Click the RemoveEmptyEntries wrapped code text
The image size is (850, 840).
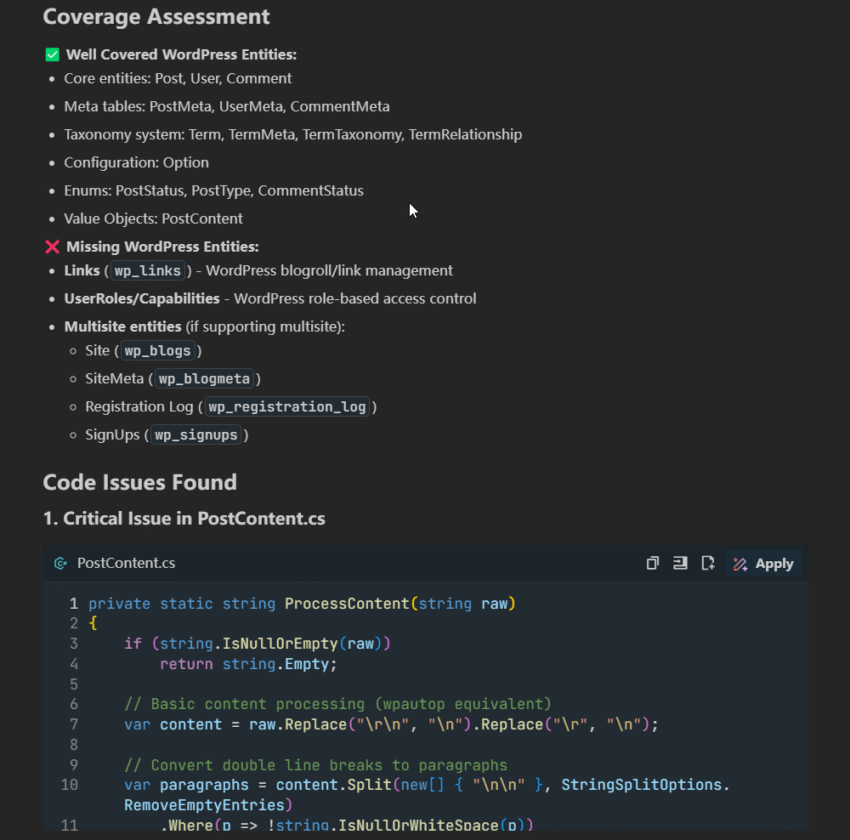pyautogui.click(x=208, y=805)
